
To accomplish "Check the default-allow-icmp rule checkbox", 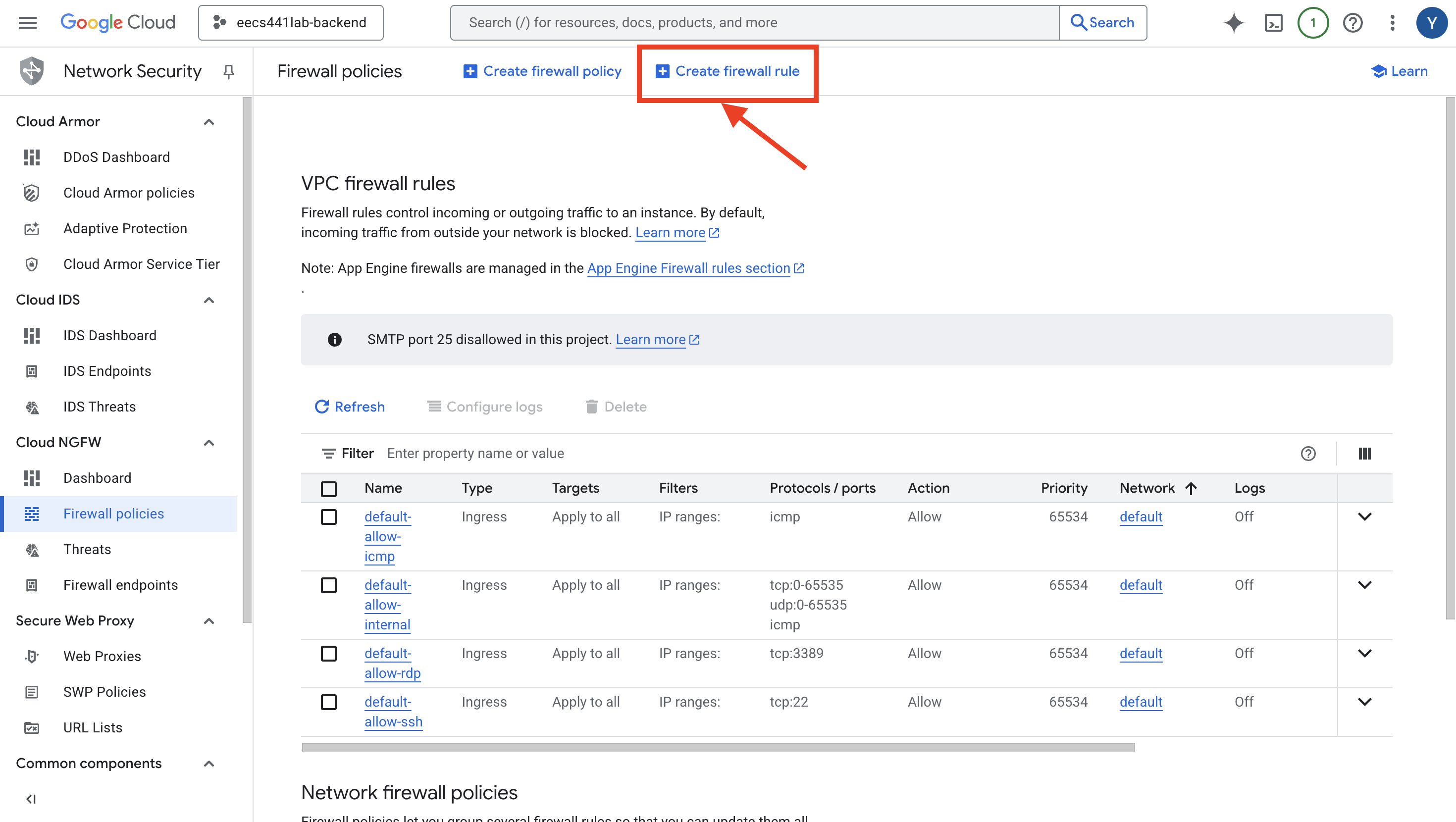I will (328, 516).
